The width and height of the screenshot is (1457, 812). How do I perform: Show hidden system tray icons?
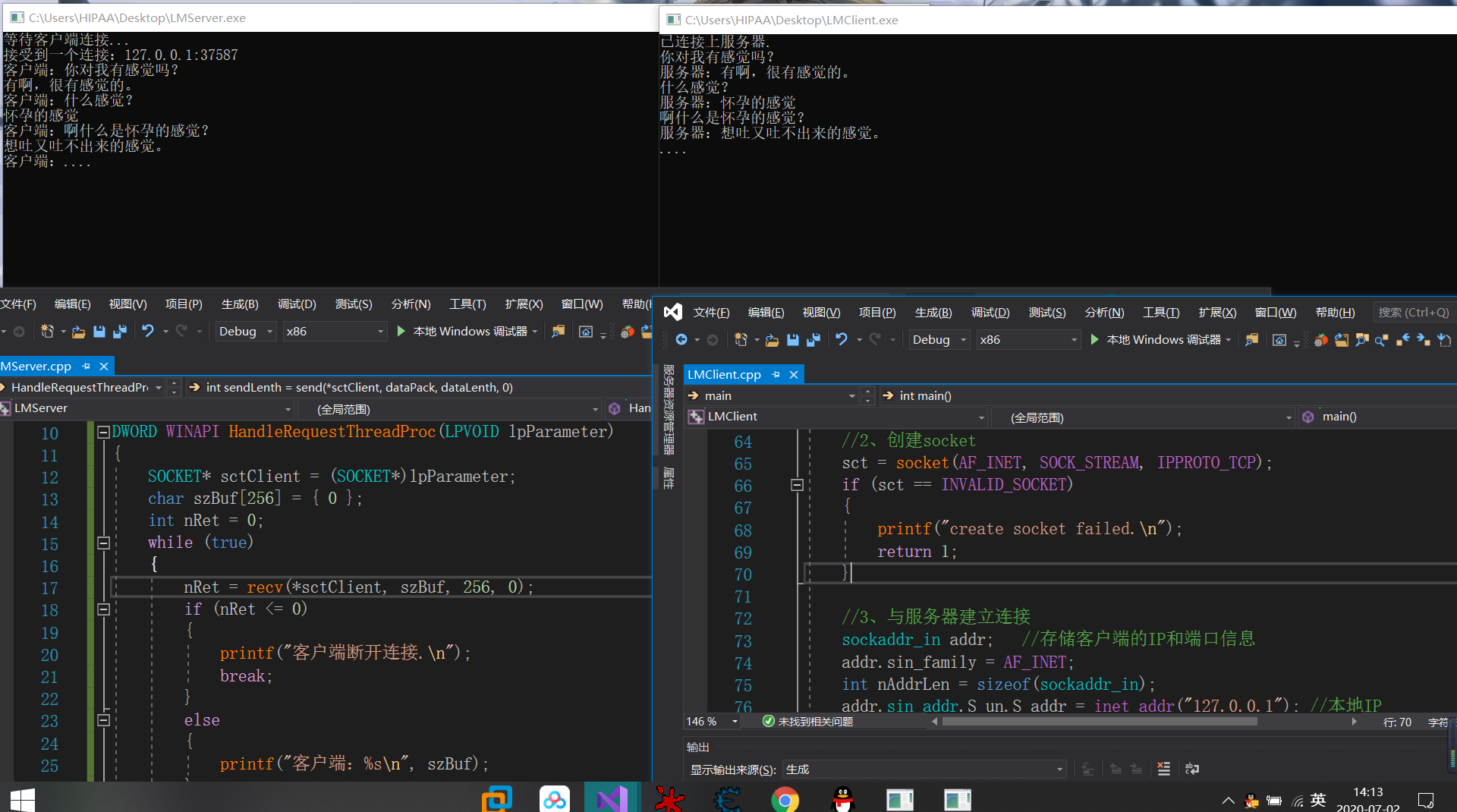[x=1228, y=800]
